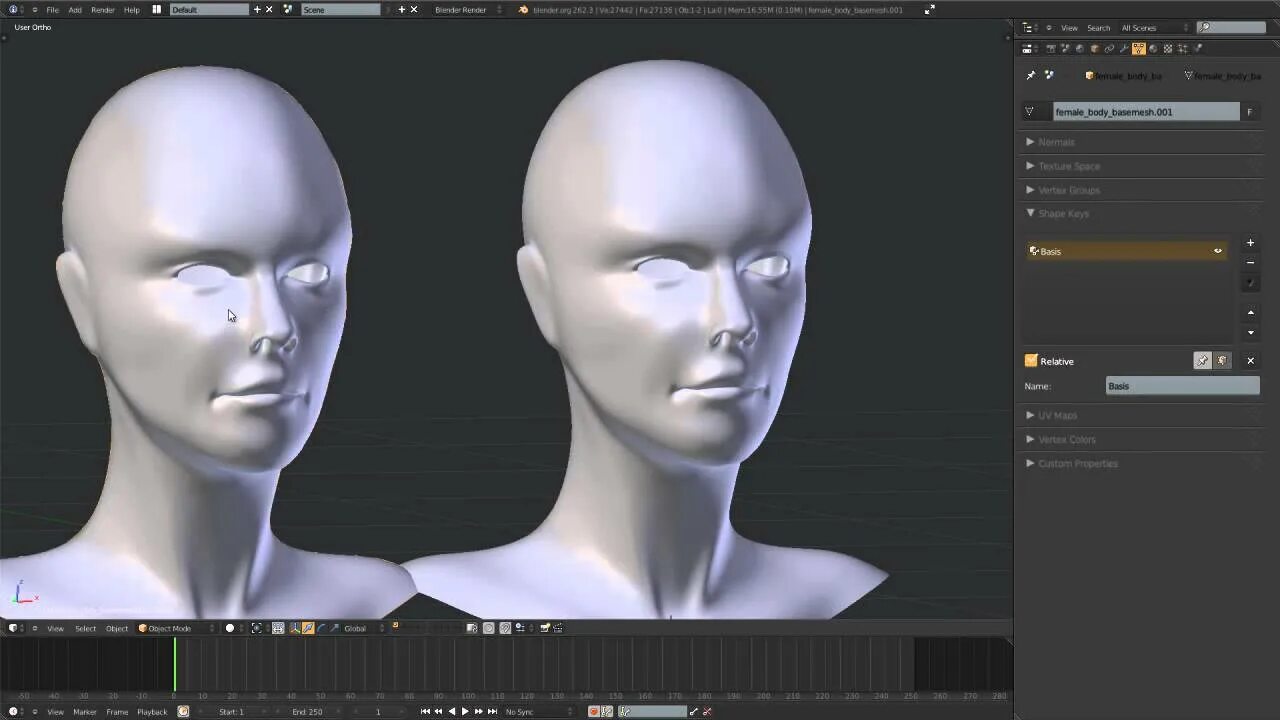Add a new shape key with plus
The image size is (1280, 720).
(1250, 243)
